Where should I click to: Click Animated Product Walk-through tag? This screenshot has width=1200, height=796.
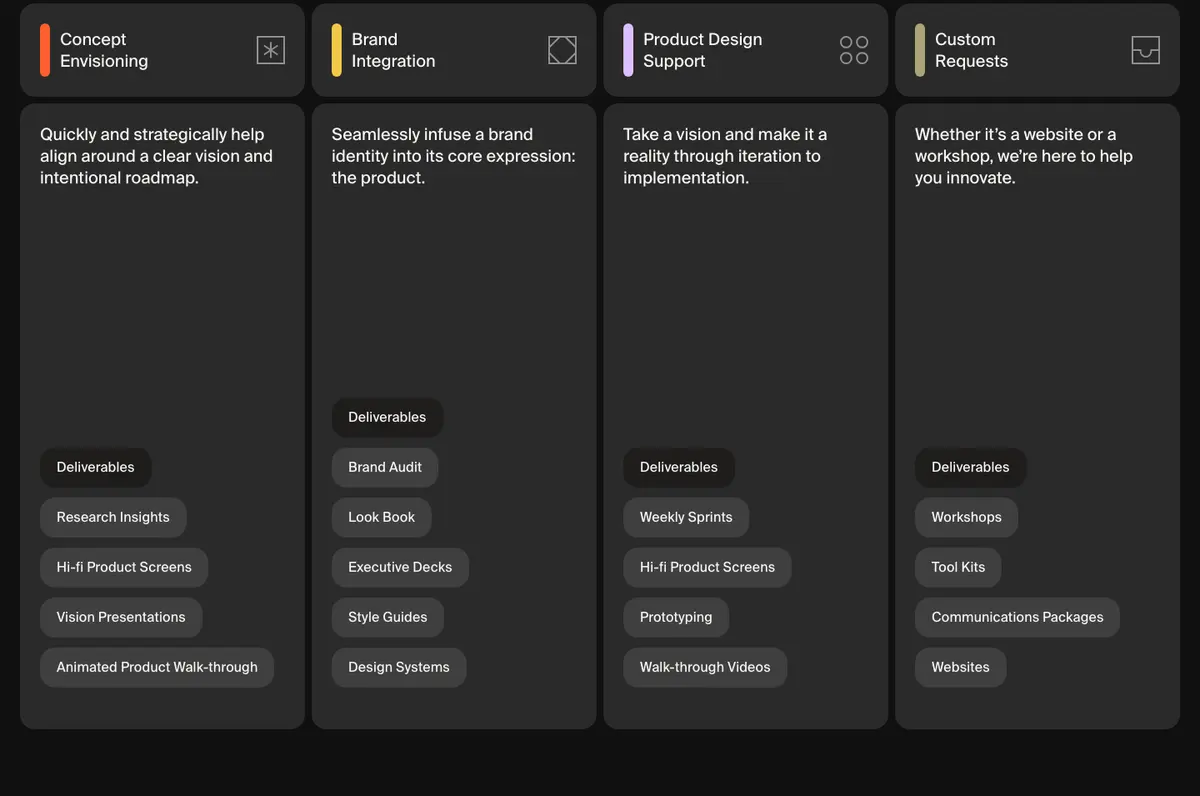coord(157,667)
